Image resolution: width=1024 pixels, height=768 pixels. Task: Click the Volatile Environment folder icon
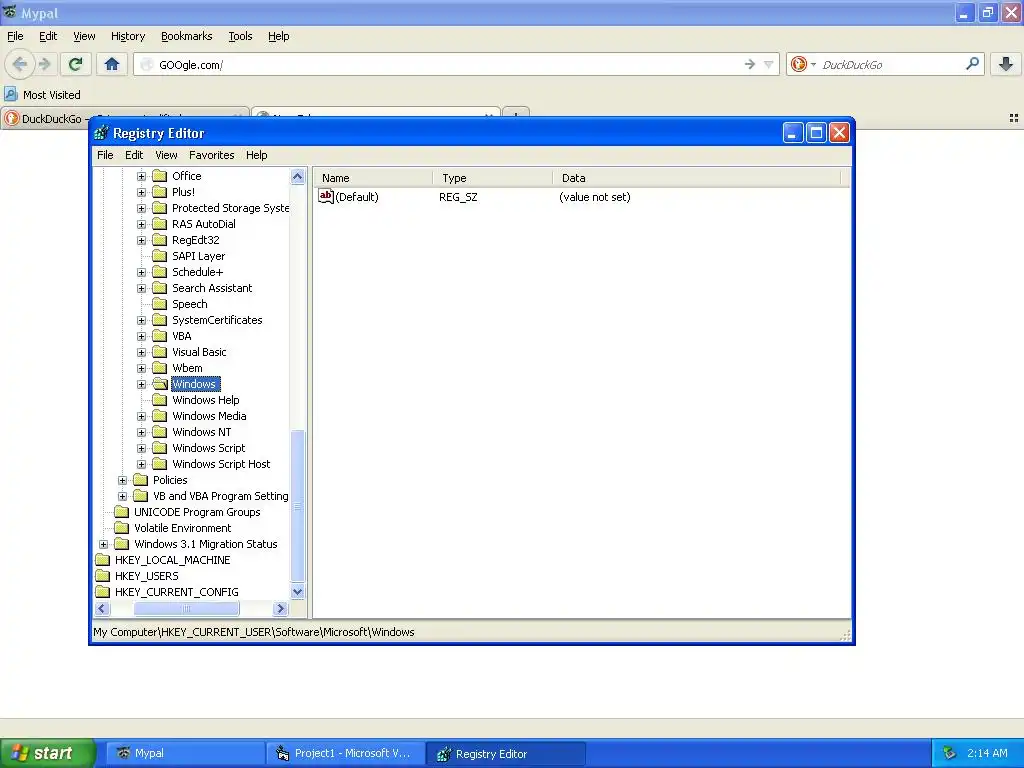[x=121, y=528]
